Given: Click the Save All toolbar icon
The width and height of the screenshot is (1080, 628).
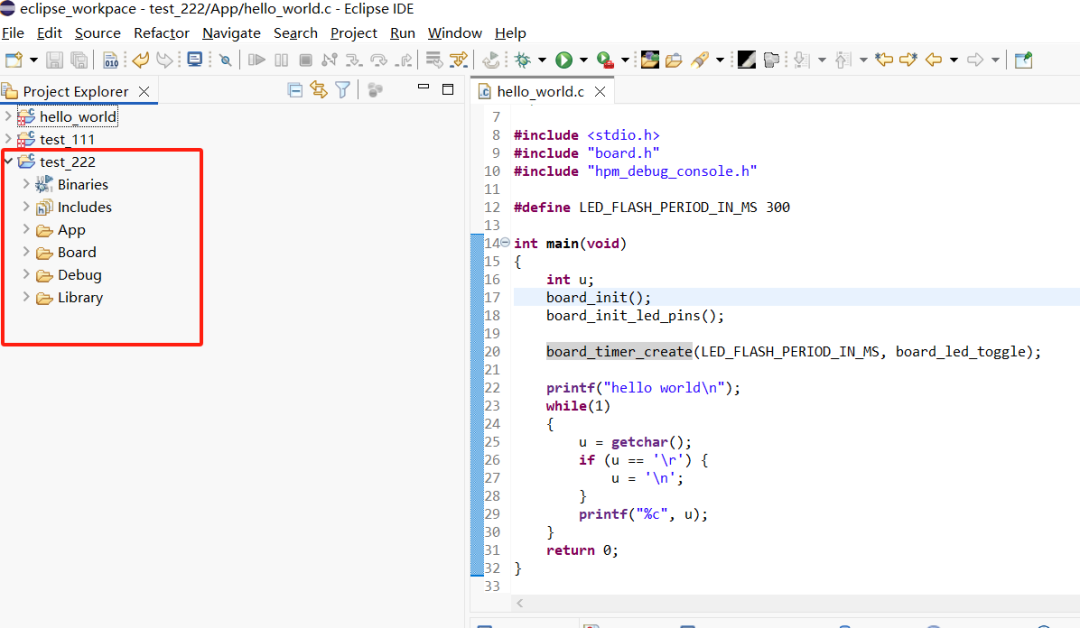Looking at the screenshot, I should (x=79, y=61).
